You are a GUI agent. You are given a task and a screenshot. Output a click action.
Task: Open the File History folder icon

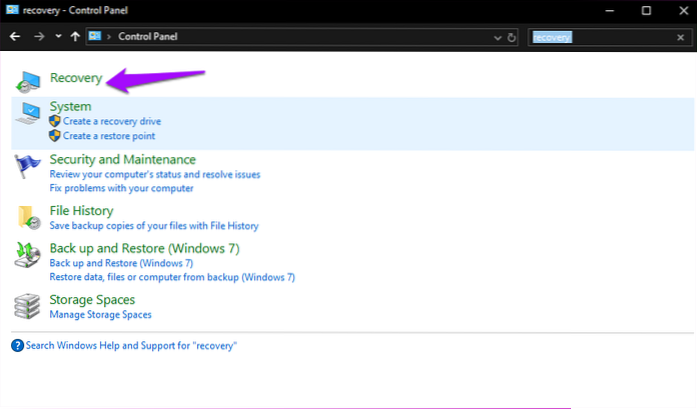[28, 217]
